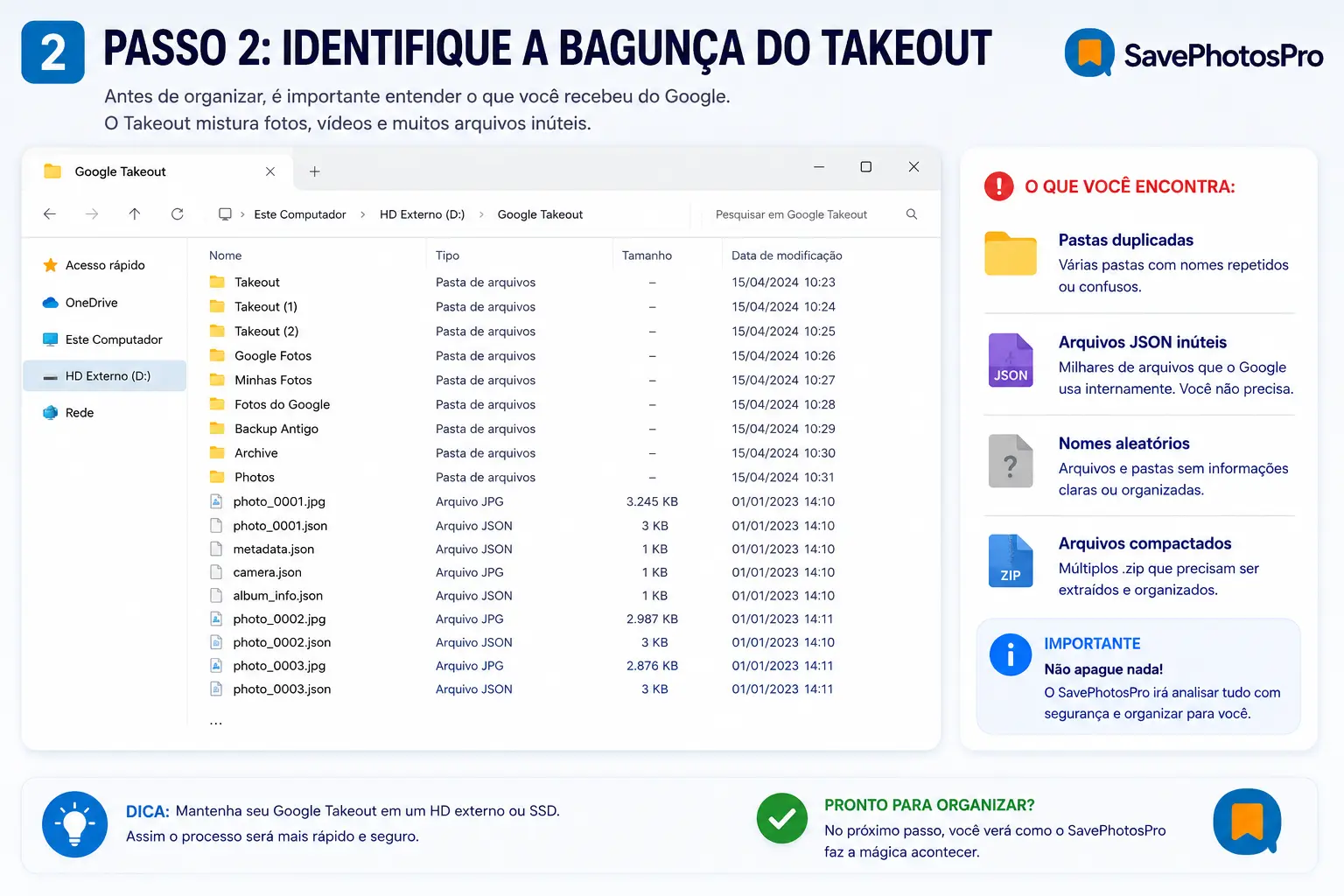The image size is (1344, 896).
Task: Click the Pastas duplicadas folder icon
Action: pos(1011,254)
